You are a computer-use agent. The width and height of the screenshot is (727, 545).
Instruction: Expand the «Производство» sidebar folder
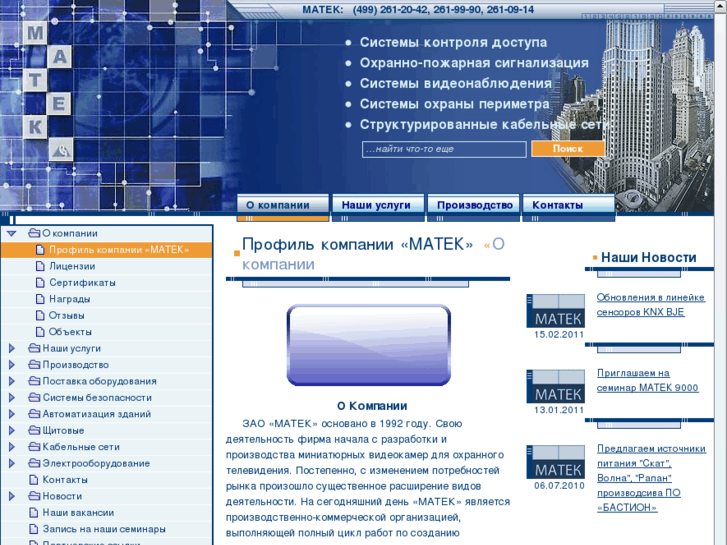(12, 365)
